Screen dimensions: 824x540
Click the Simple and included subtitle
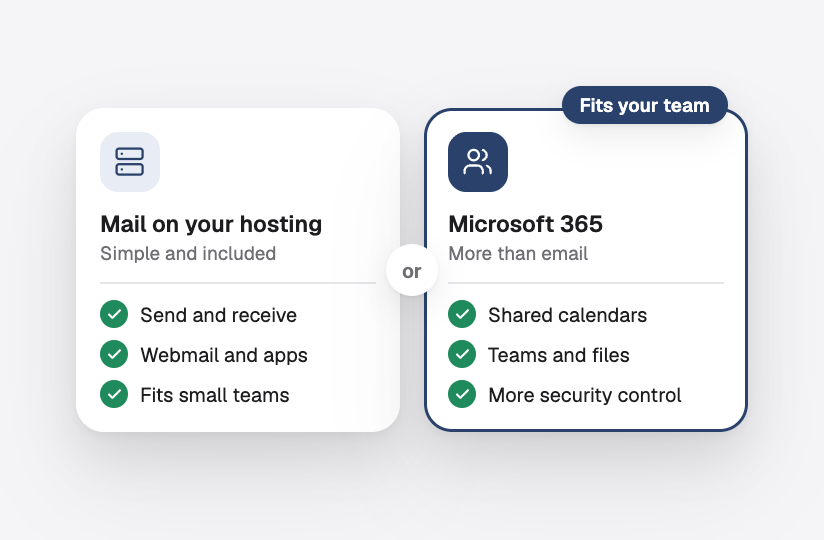(188, 254)
